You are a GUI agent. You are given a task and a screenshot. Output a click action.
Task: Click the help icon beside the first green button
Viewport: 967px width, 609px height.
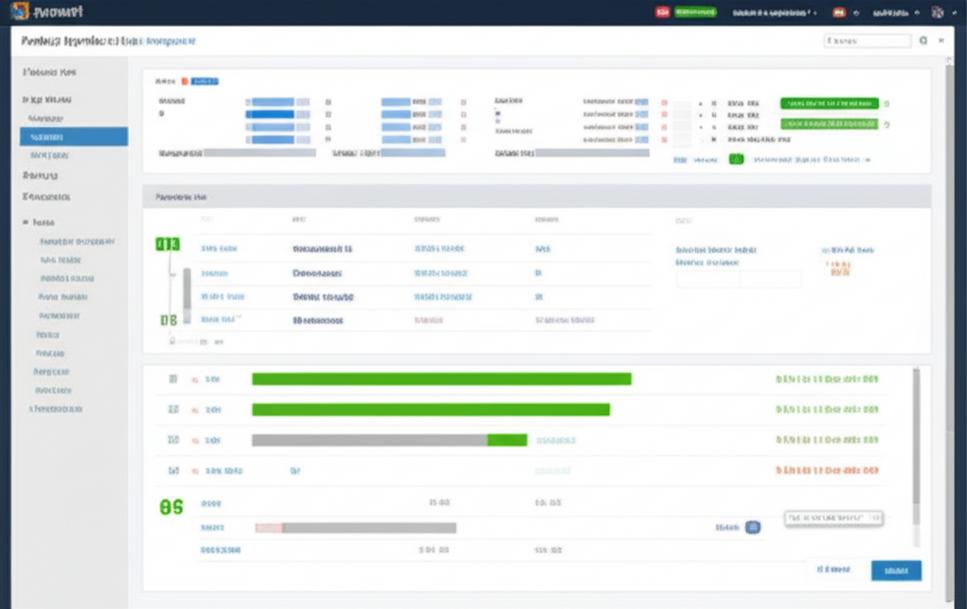point(887,103)
